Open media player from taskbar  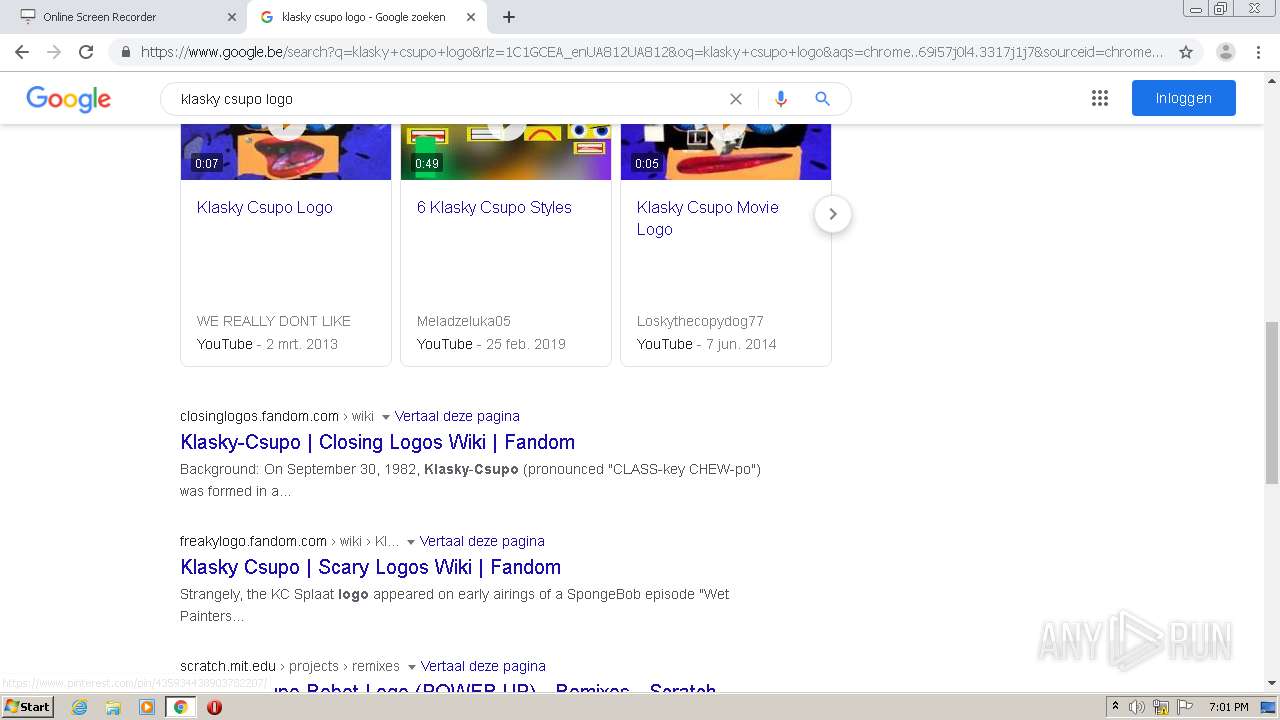pos(147,707)
